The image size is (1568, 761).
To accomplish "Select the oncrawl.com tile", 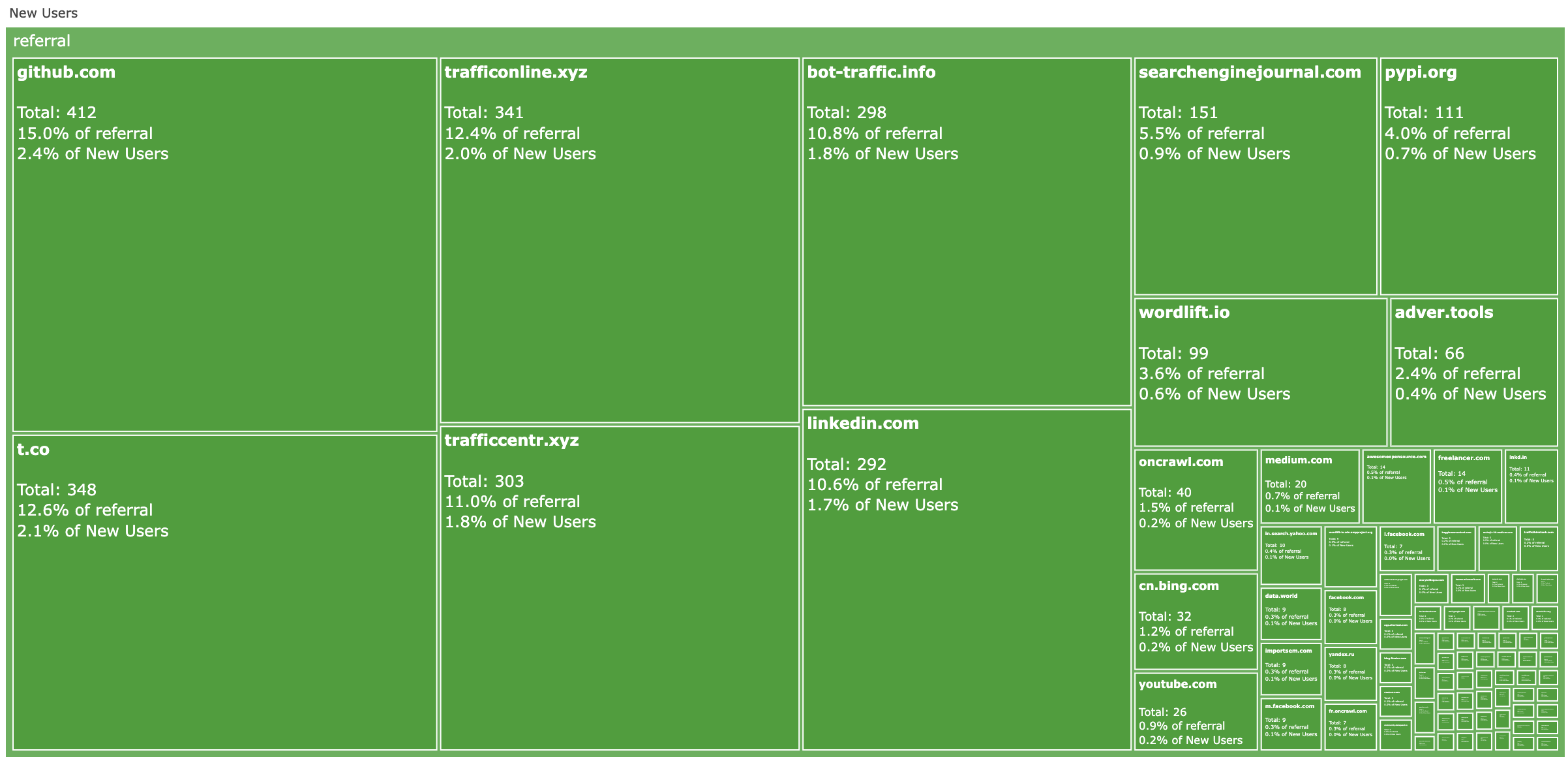I will (x=1196, y=510).
